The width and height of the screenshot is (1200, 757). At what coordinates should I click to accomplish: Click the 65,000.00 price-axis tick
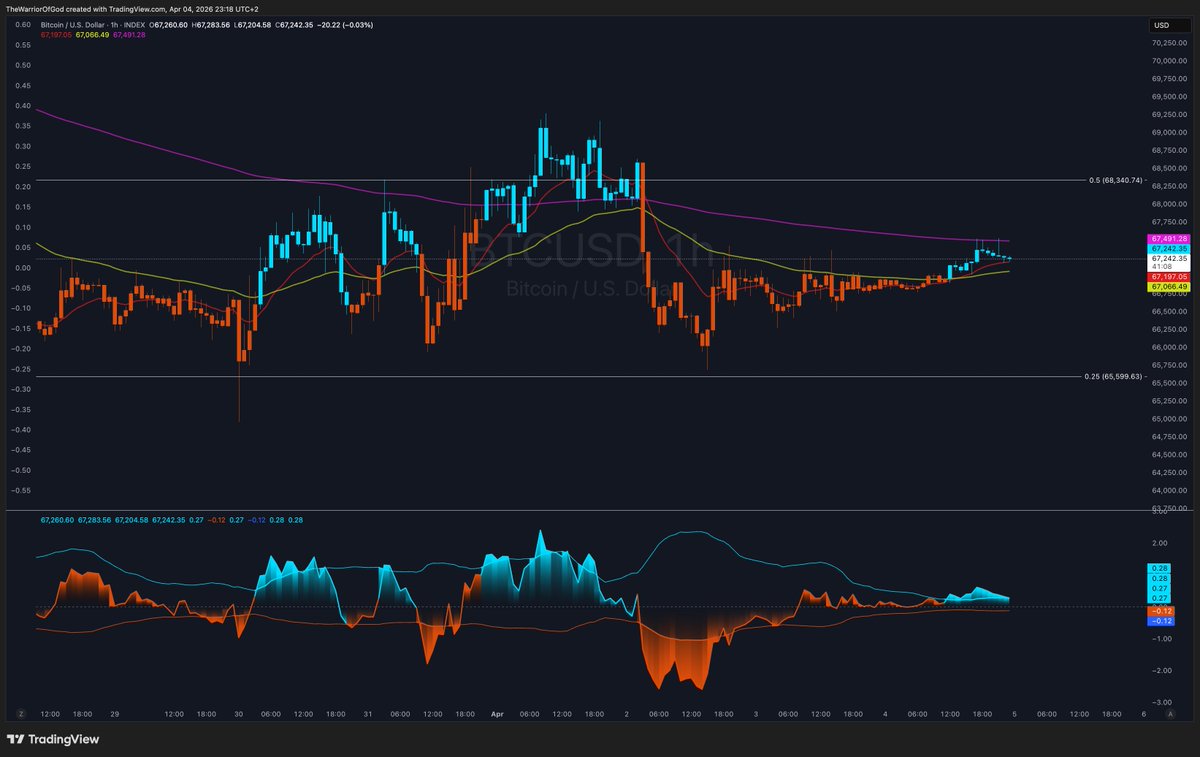(1168, 419)
